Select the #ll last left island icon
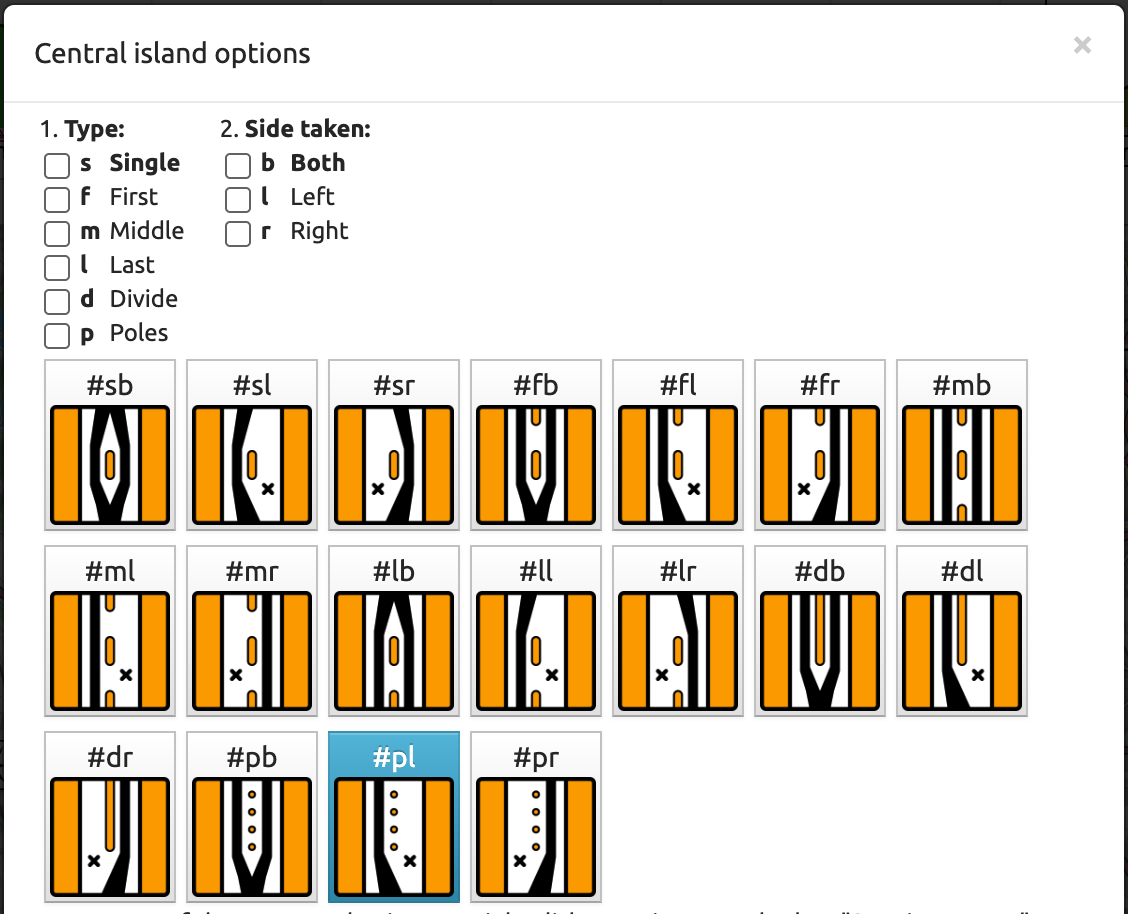 536,631
